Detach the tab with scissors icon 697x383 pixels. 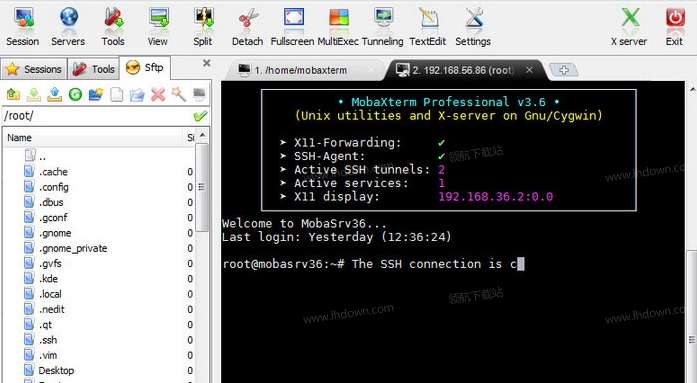pos(248,26)
